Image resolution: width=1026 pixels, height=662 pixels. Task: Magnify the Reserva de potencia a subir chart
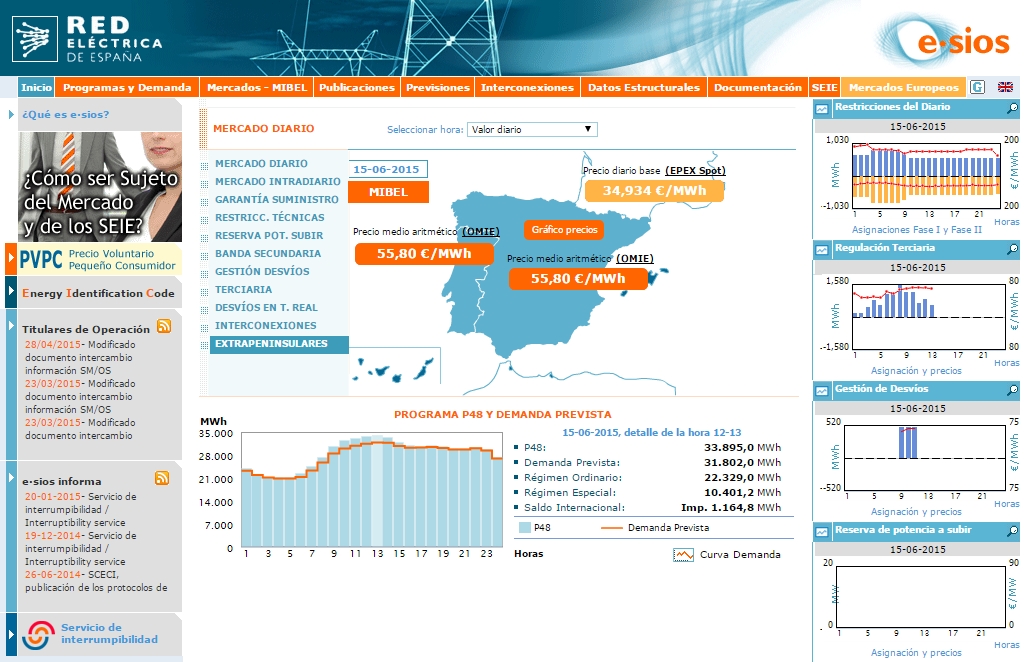tap(1012, 531)
